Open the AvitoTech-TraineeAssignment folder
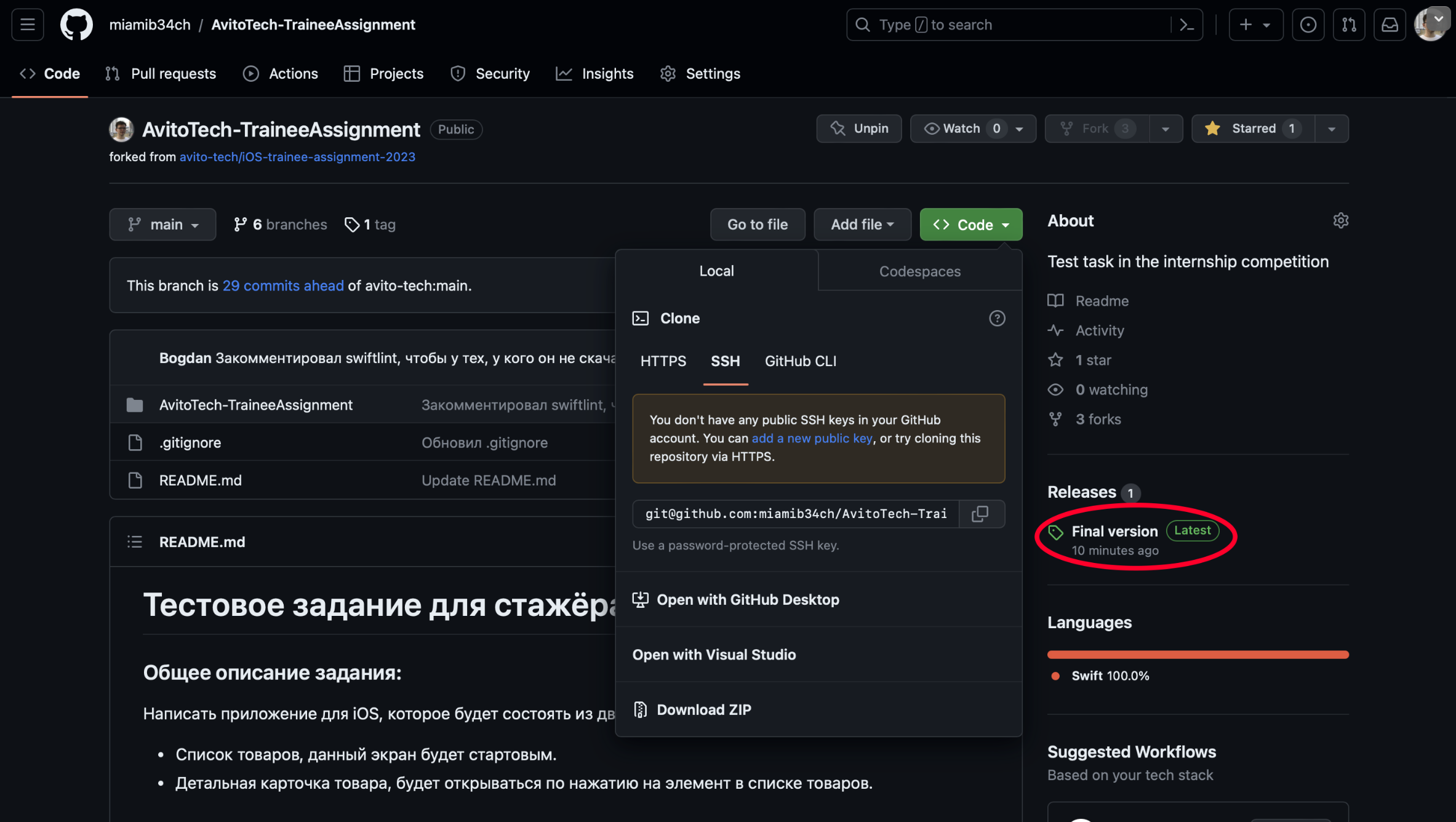 255,405
